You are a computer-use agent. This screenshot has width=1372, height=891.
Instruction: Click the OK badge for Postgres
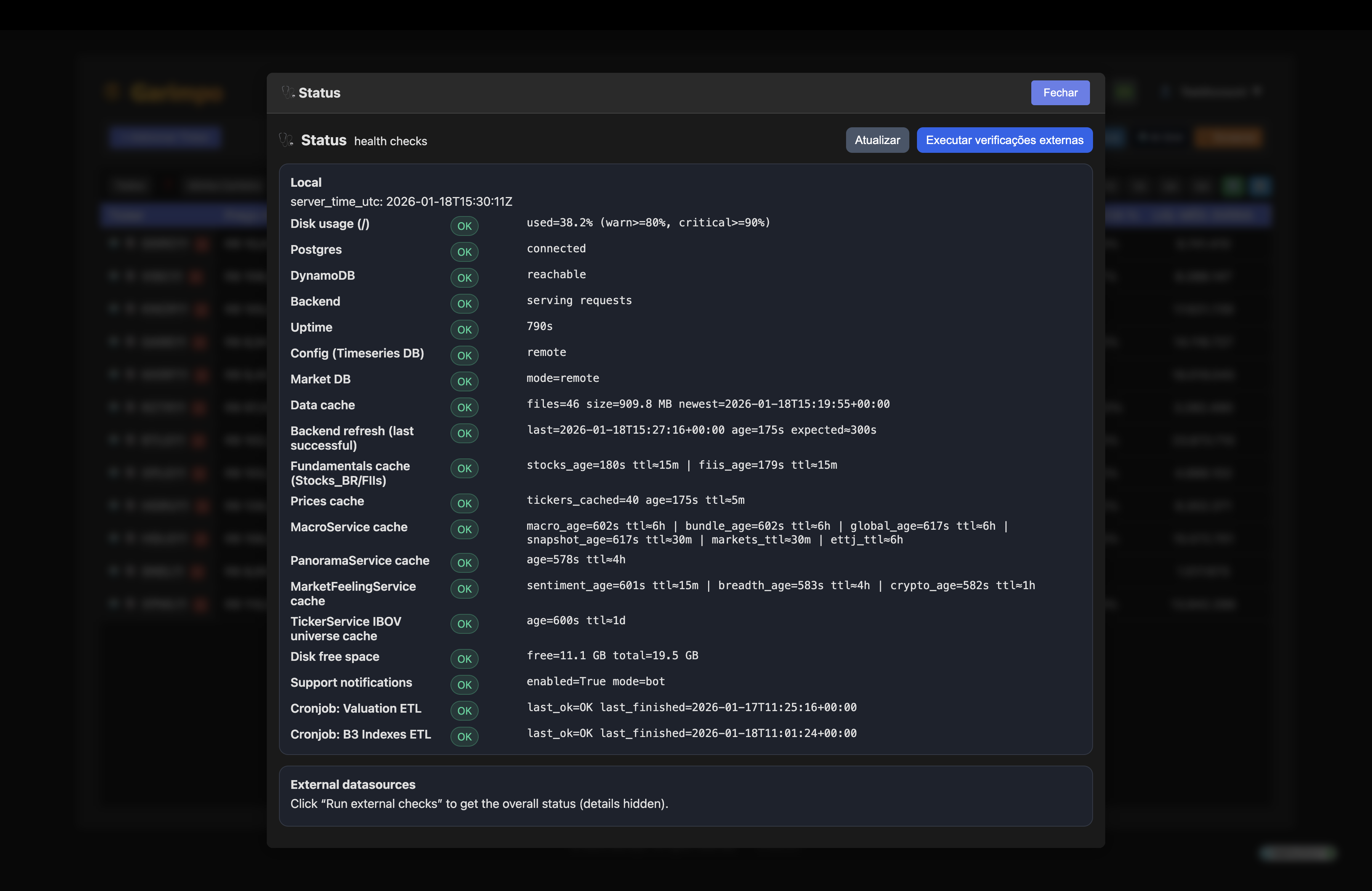[464, 252]
